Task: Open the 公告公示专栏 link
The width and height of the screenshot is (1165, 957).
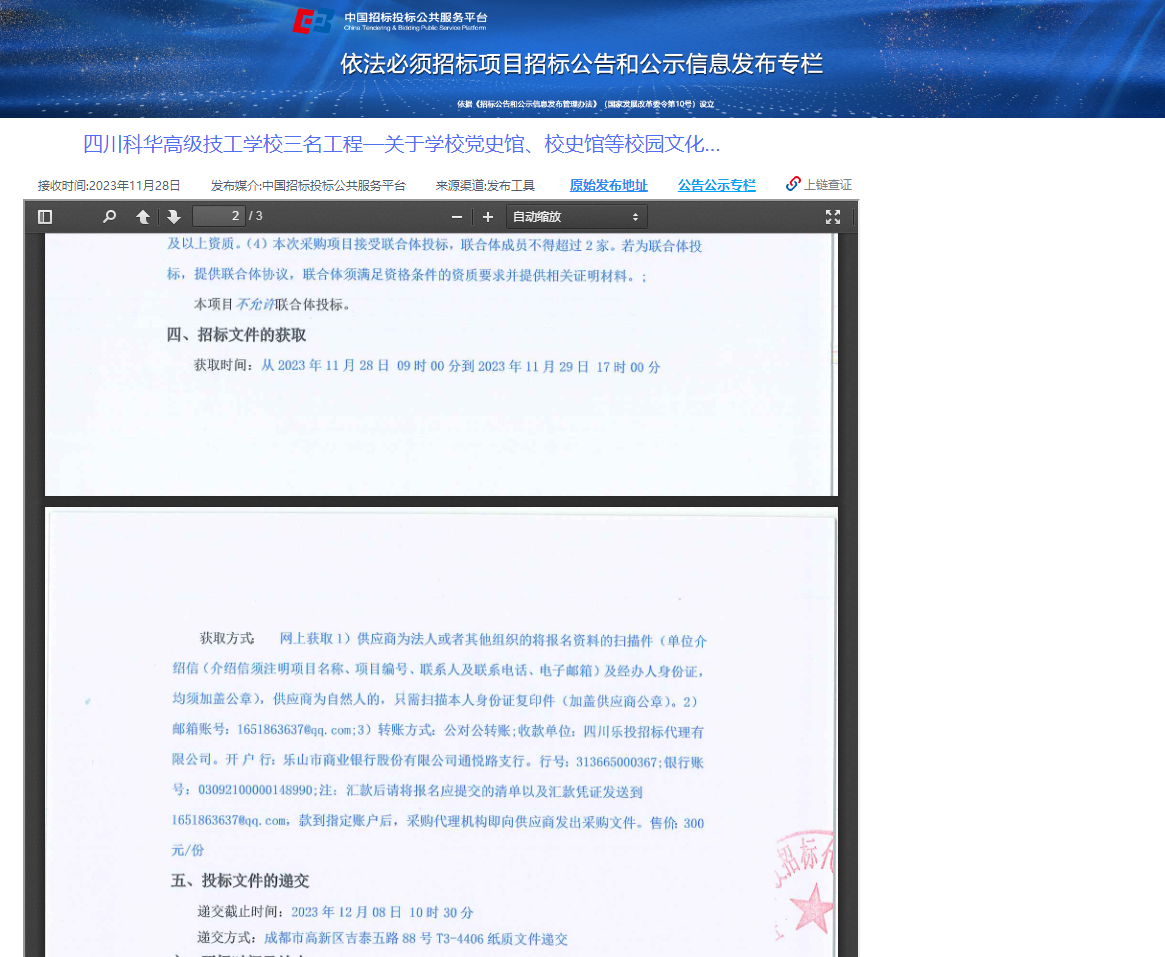Action: coord(716,186)
